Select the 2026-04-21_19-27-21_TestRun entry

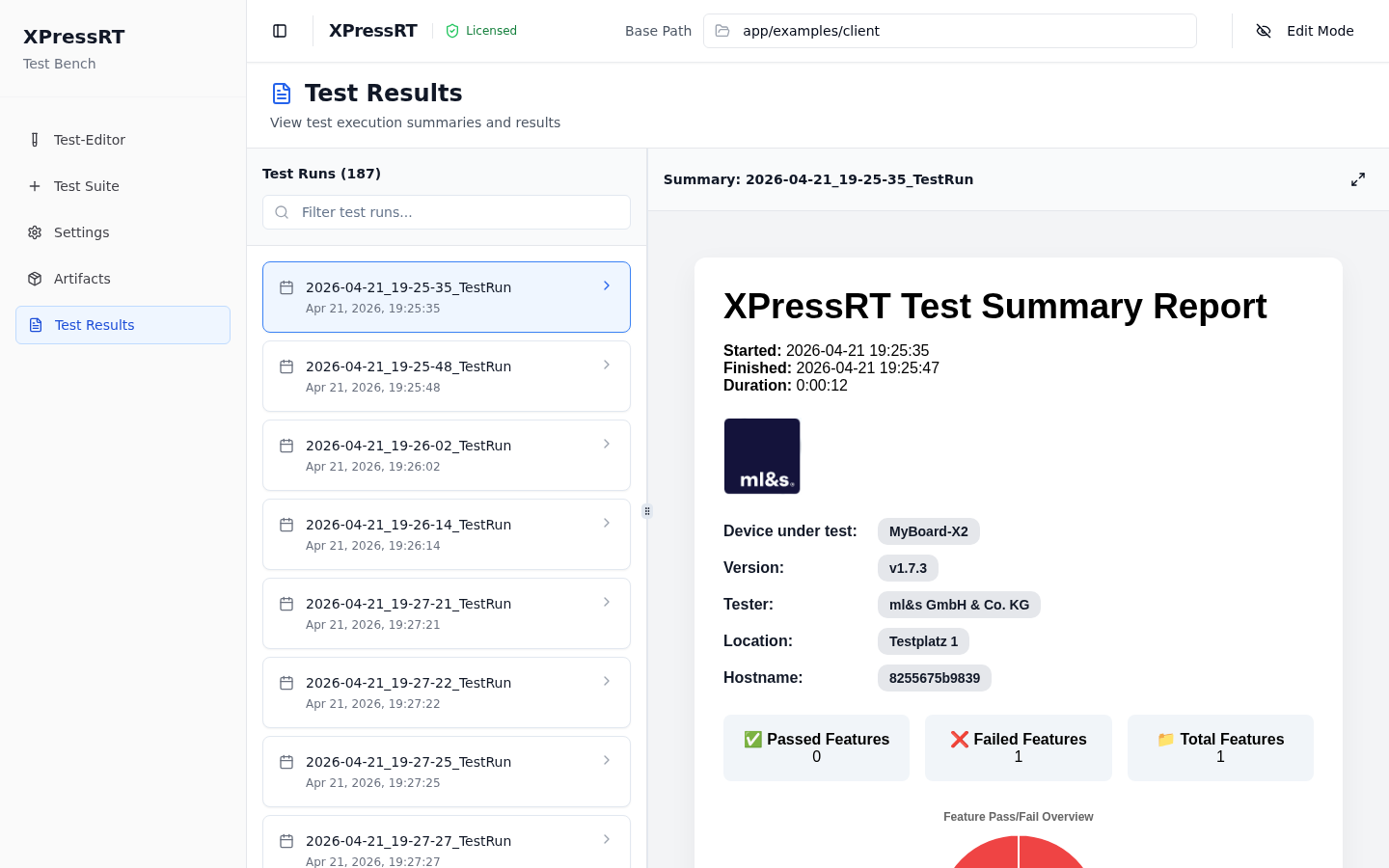click(x=447, y=613)
